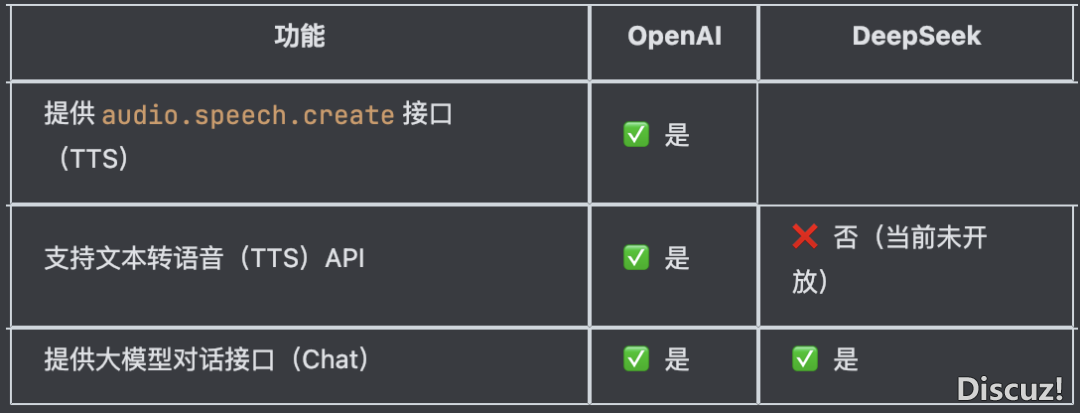The width and height of the screenshot is (1080, 413).
Task: Click 是 in OpenAI Chat row
Action: pos(677,359)
